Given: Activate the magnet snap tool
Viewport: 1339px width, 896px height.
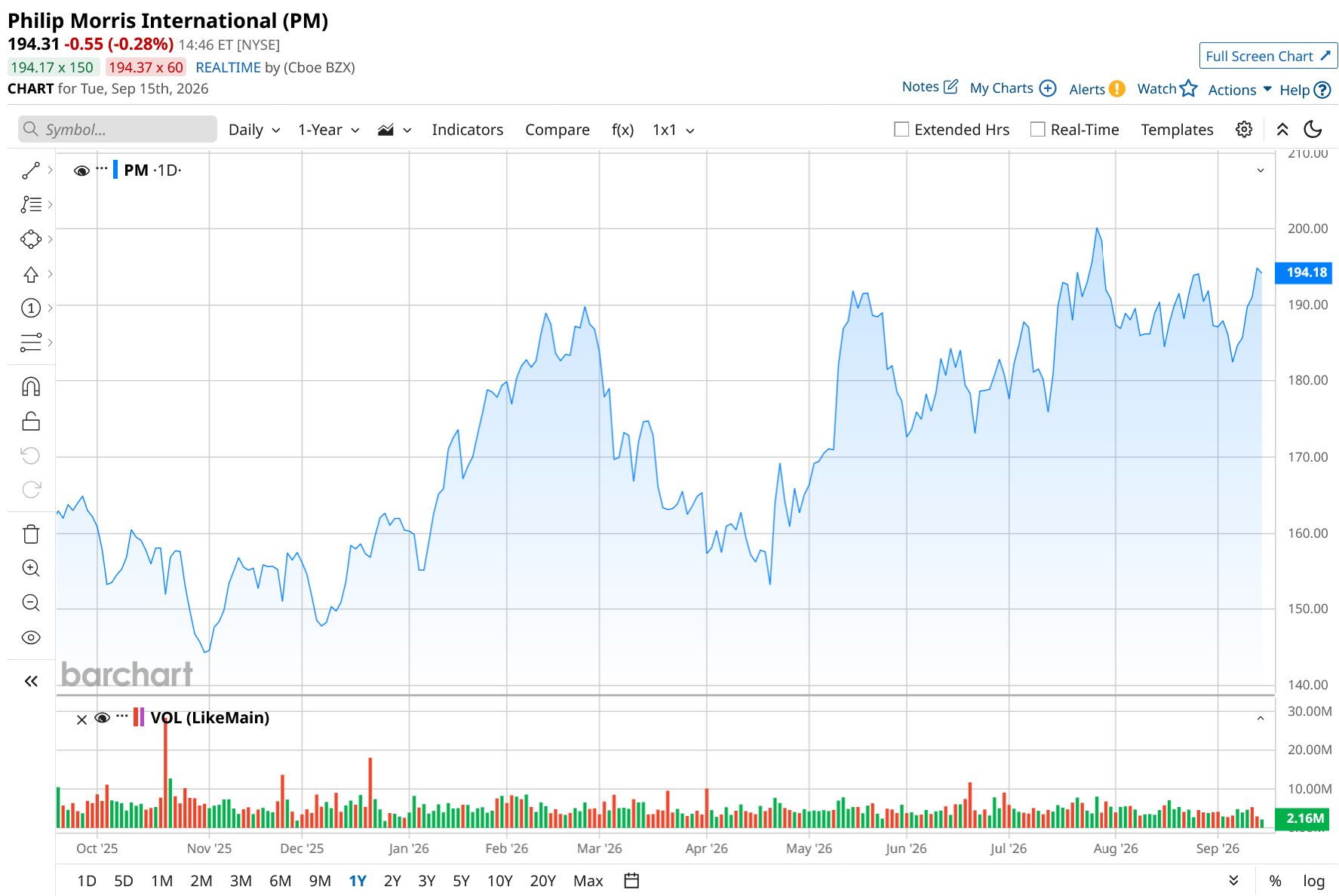Looking at the screenshot, I should (31, 387).
